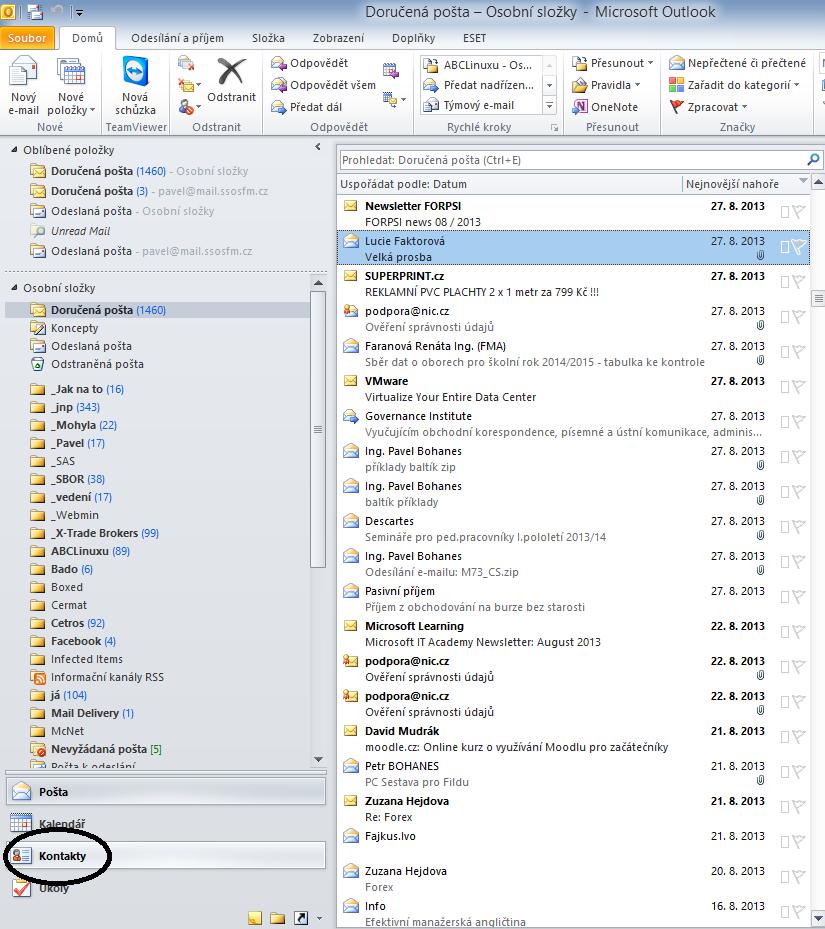Screen dimensions: 825x929
Task: Expand the Rychlé kroky gallery
Action: tap(549, 105)
